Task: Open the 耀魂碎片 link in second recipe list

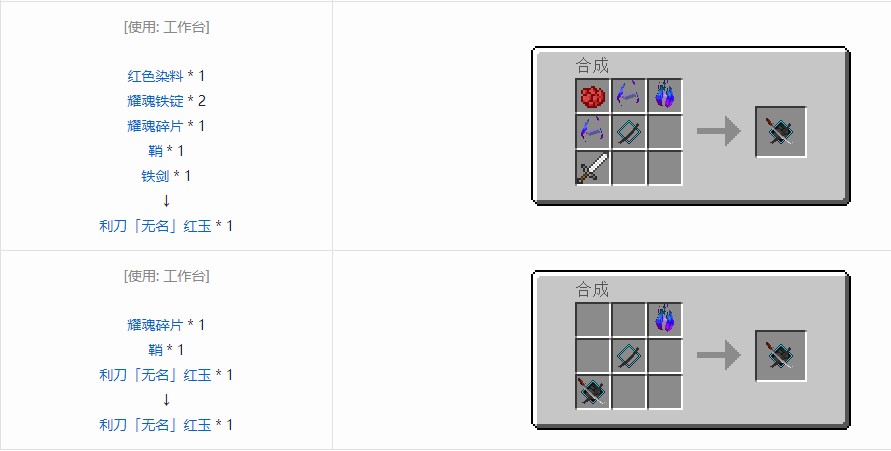Action: [x=155, y=325]
